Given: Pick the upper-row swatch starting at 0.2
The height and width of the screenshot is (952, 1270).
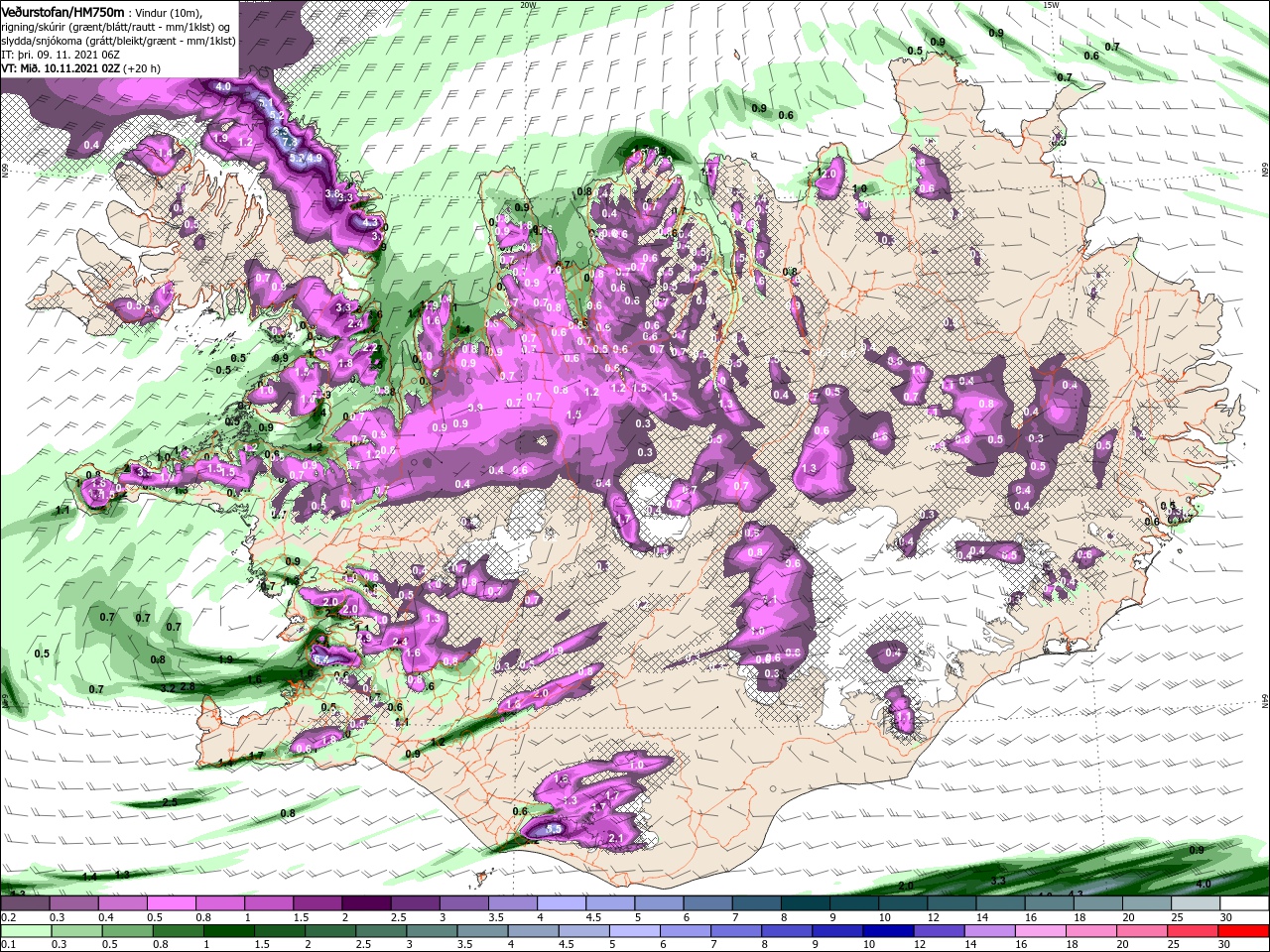Looking at the screenshot, I should point(24,903).
